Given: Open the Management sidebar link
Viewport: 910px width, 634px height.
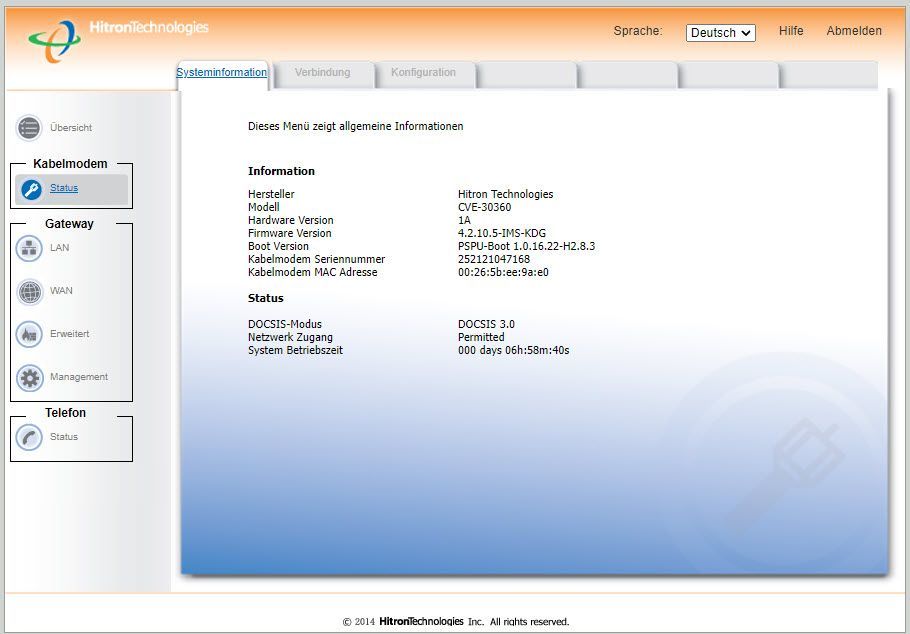Looking at the screenshot, I should (79, 377).
